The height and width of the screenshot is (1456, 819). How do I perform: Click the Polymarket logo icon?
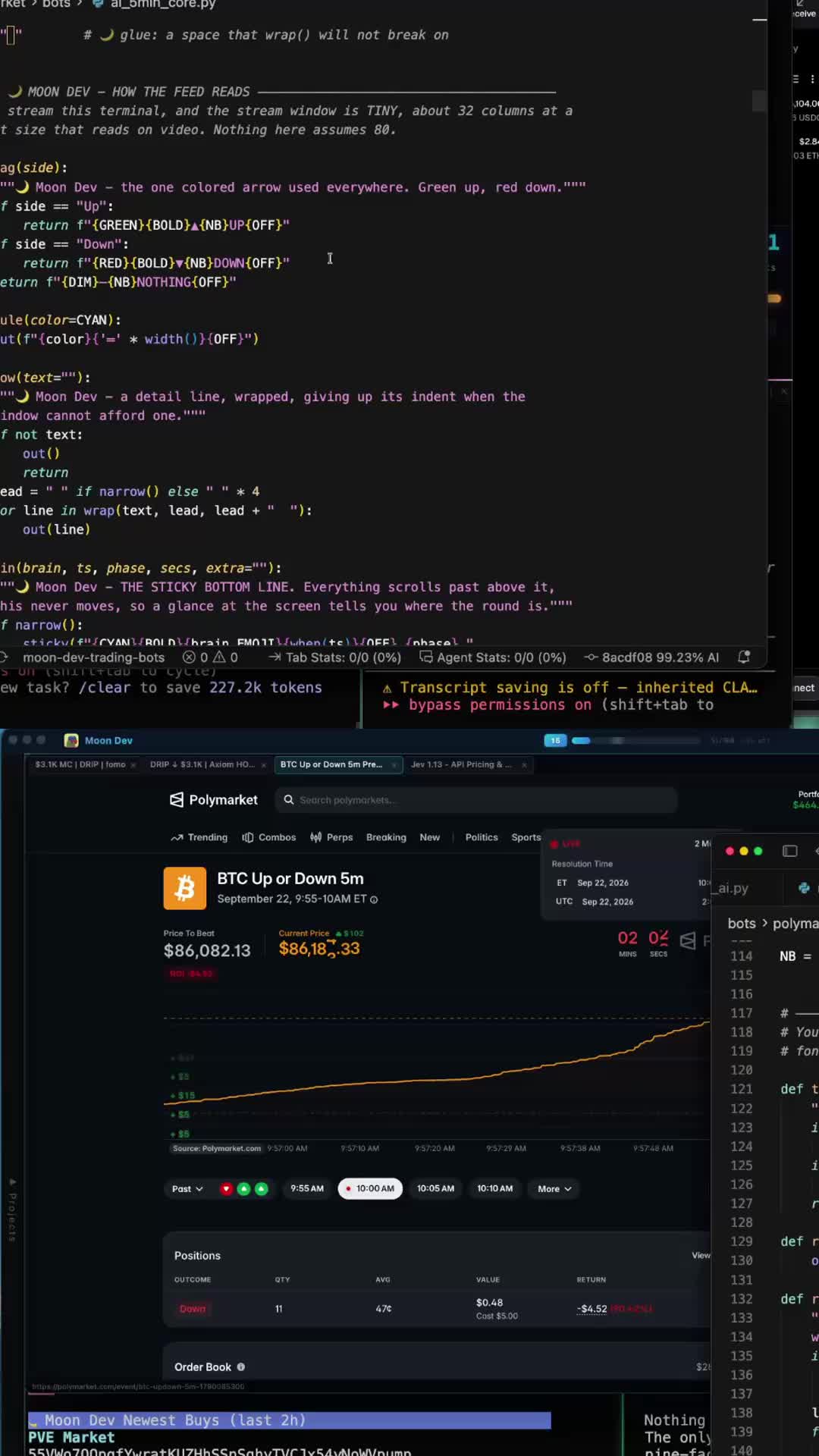[177, 800]
